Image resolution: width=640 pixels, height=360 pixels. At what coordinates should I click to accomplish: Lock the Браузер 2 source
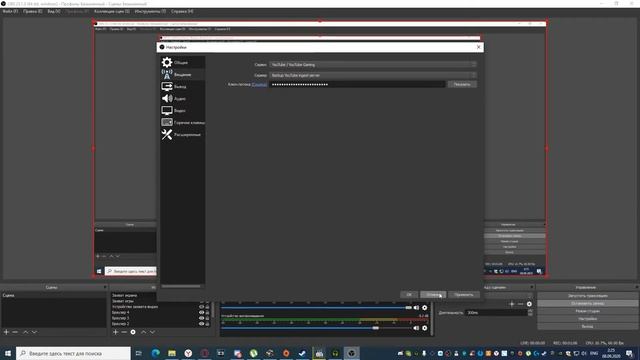click(x=207, y=324)
